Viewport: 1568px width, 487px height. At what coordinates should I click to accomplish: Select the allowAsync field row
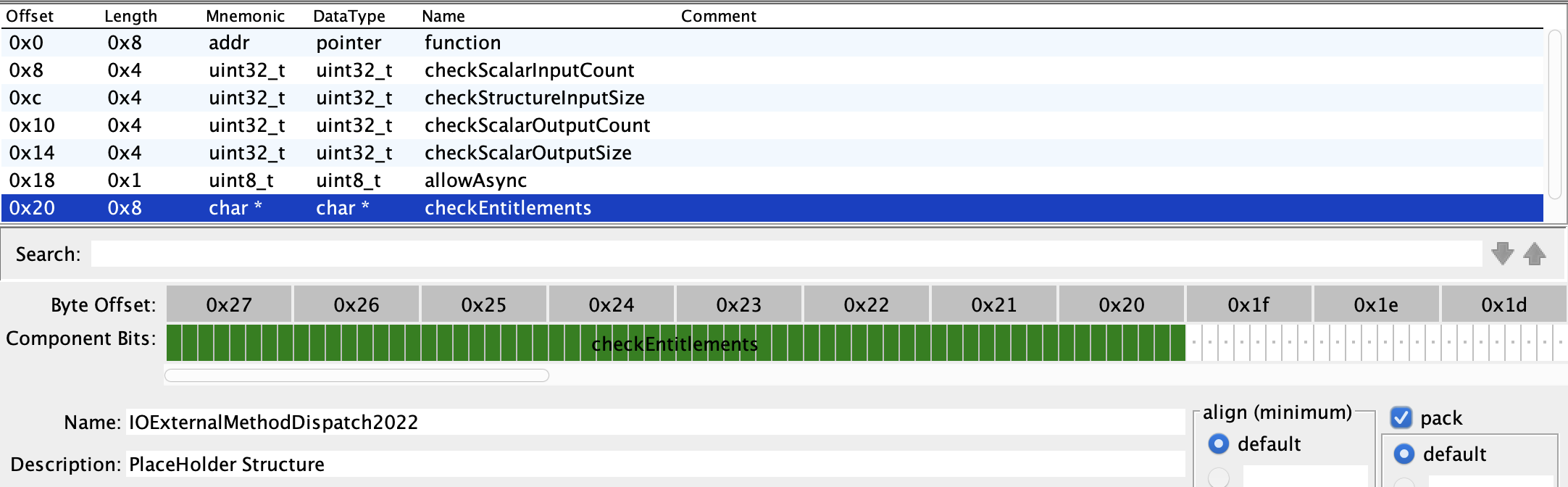[475, 180]
